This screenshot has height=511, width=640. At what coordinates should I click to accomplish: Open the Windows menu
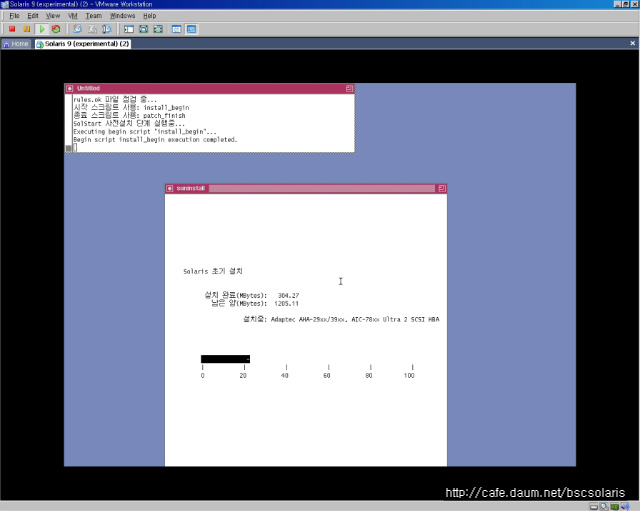pyautogui.click(x=122, y=16)
